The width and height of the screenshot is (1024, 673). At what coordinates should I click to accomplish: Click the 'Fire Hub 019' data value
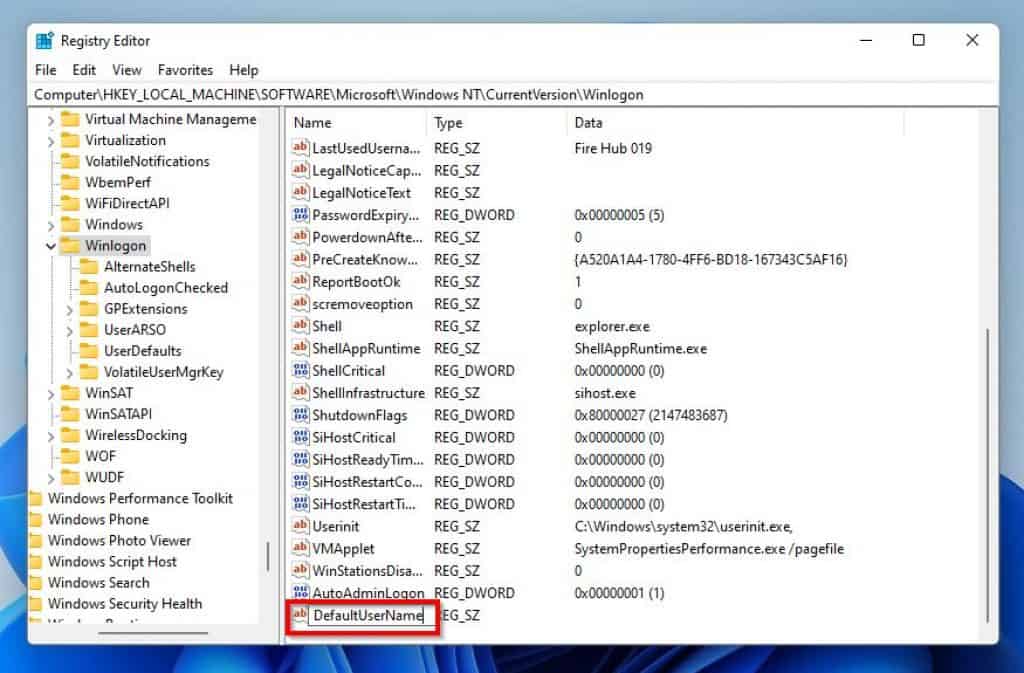point(613,148)
